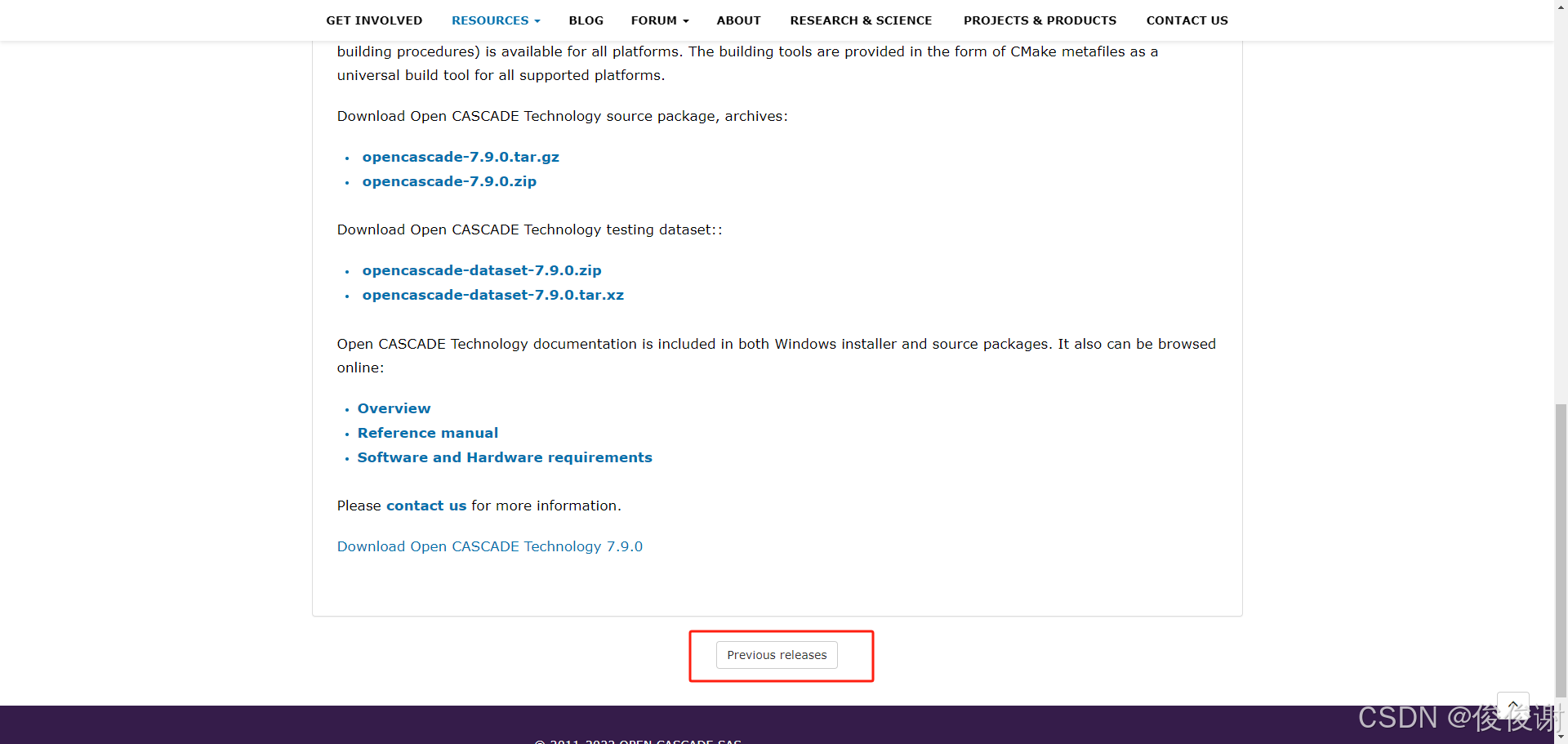Open PROJECTS & PRODUCTS navigation entry
Image resolution: width=1568 pixels, height=744 pixels.
click(x=1040, y=20)
